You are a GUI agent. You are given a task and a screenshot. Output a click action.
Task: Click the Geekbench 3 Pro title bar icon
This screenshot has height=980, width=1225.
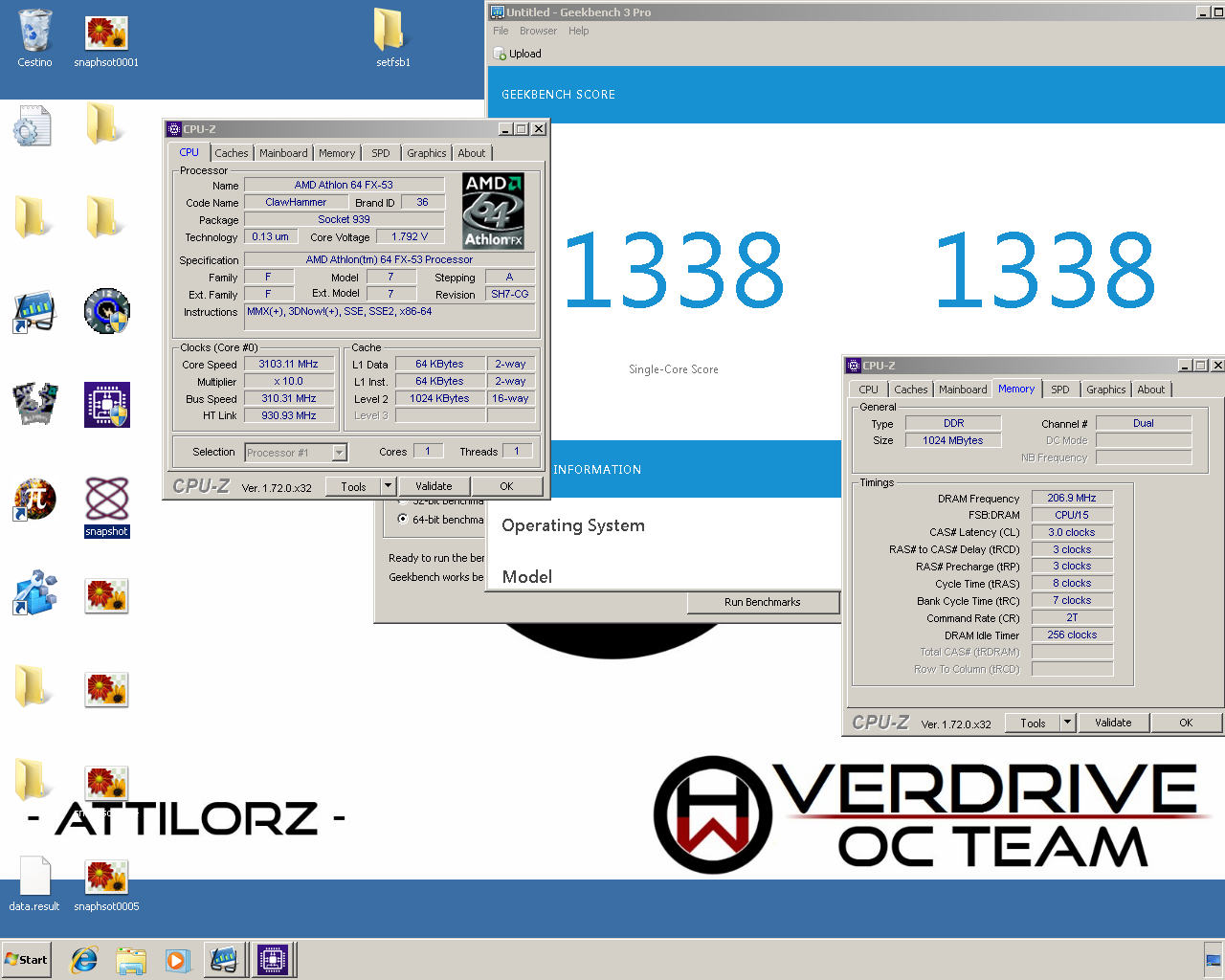pyautogui.click(x=497, y=12)
